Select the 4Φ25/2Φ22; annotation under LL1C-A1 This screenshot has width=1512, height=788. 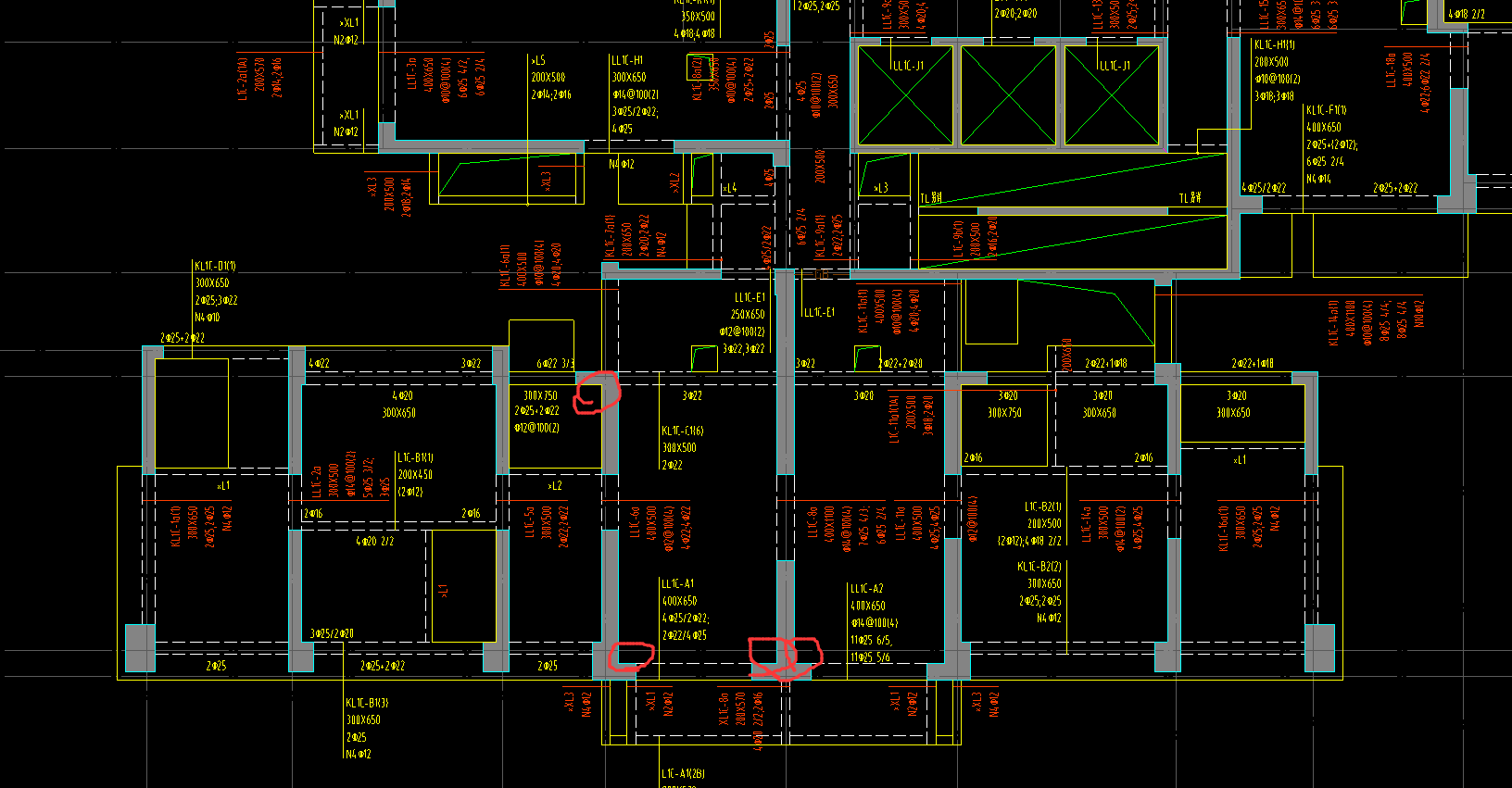tap(686, 618)
